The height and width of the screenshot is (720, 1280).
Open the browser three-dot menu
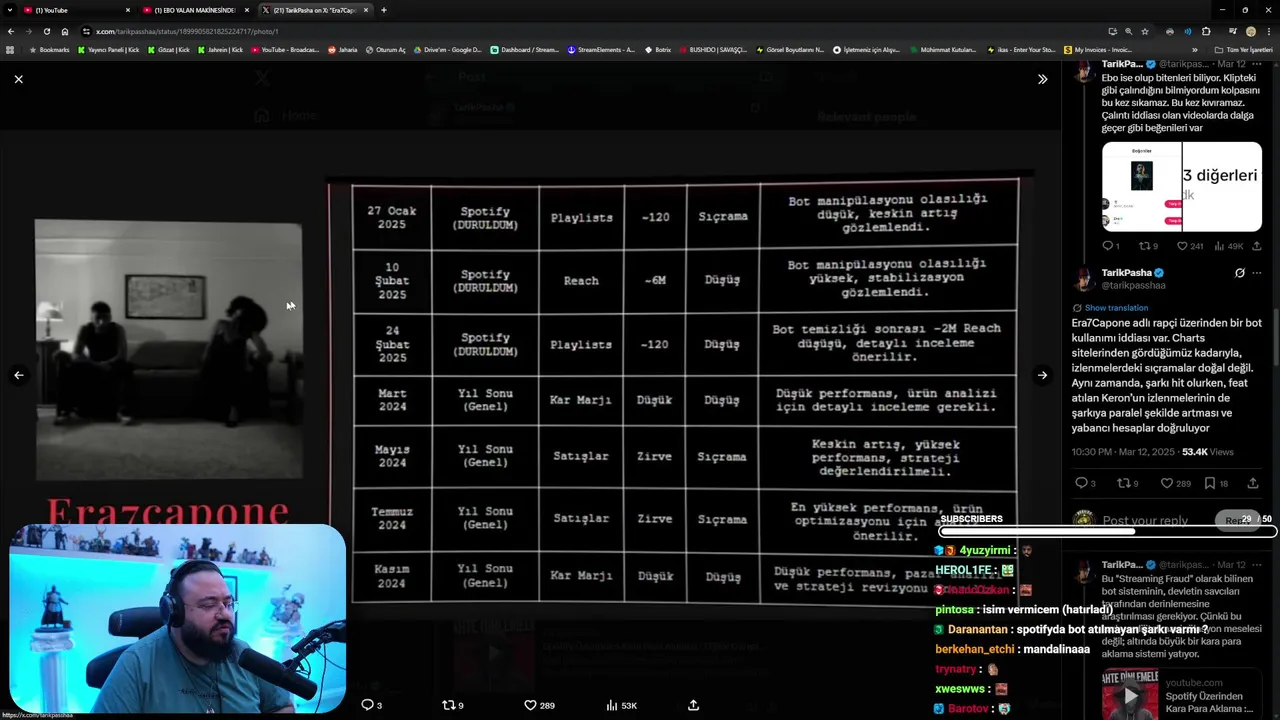tap(1269, 31)
